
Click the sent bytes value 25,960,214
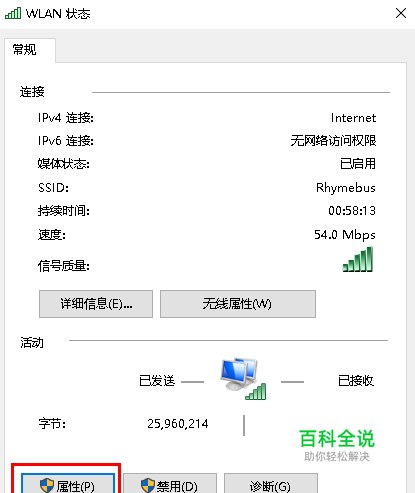click(178, 424)
